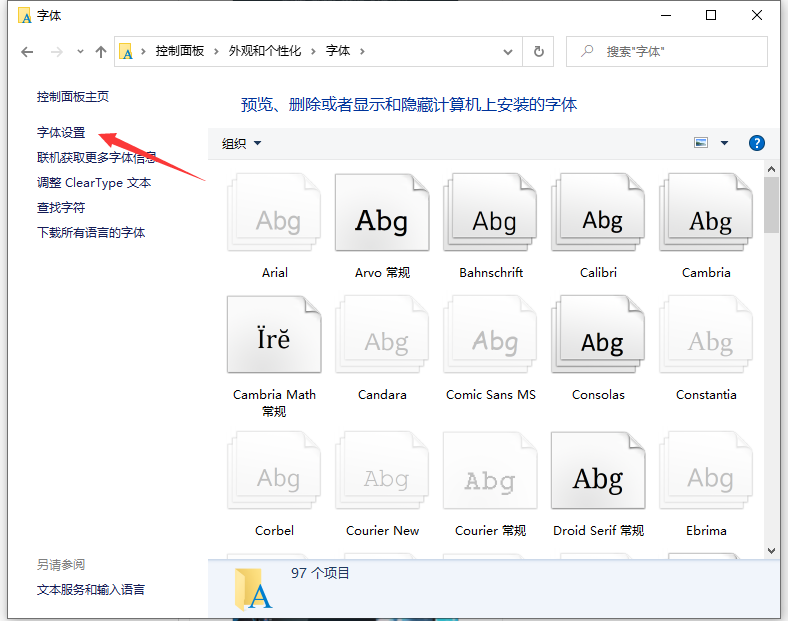The height and width of the screenshot is (621, 788).
Task: Open 字体设置 link
Action: [x=61, y=133]
